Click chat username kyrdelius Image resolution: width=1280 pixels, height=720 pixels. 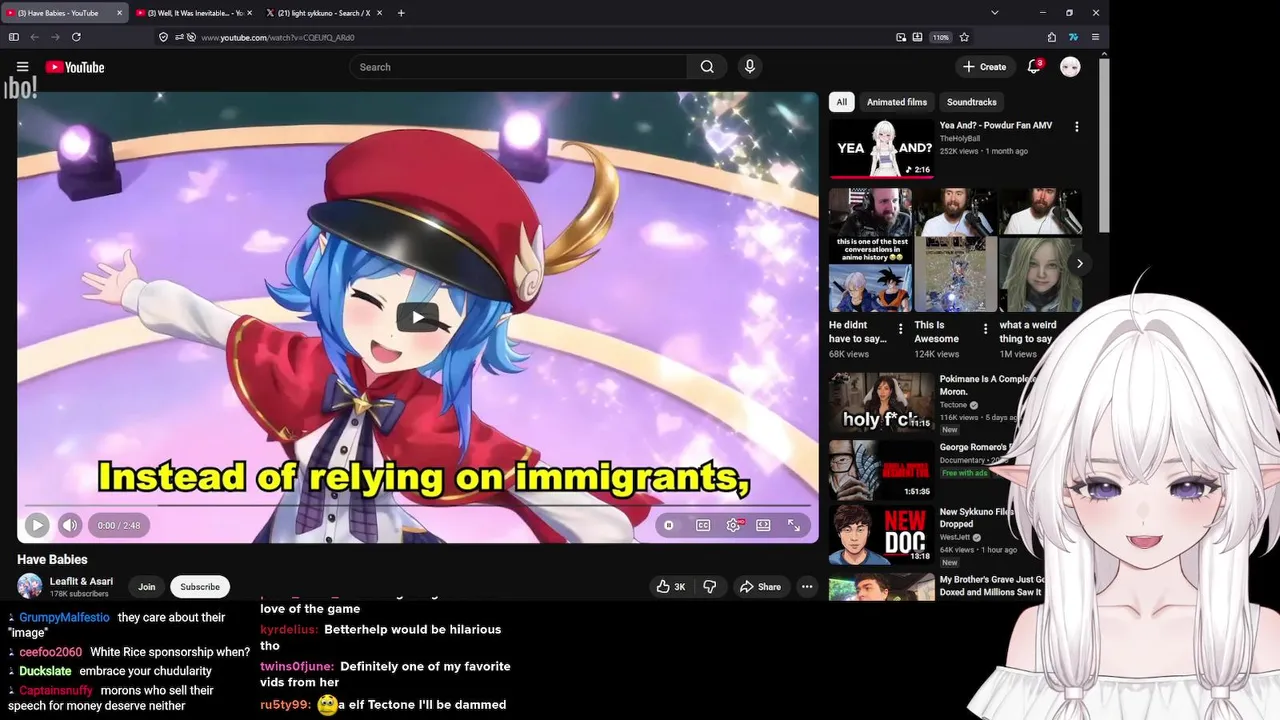point(289,630)
